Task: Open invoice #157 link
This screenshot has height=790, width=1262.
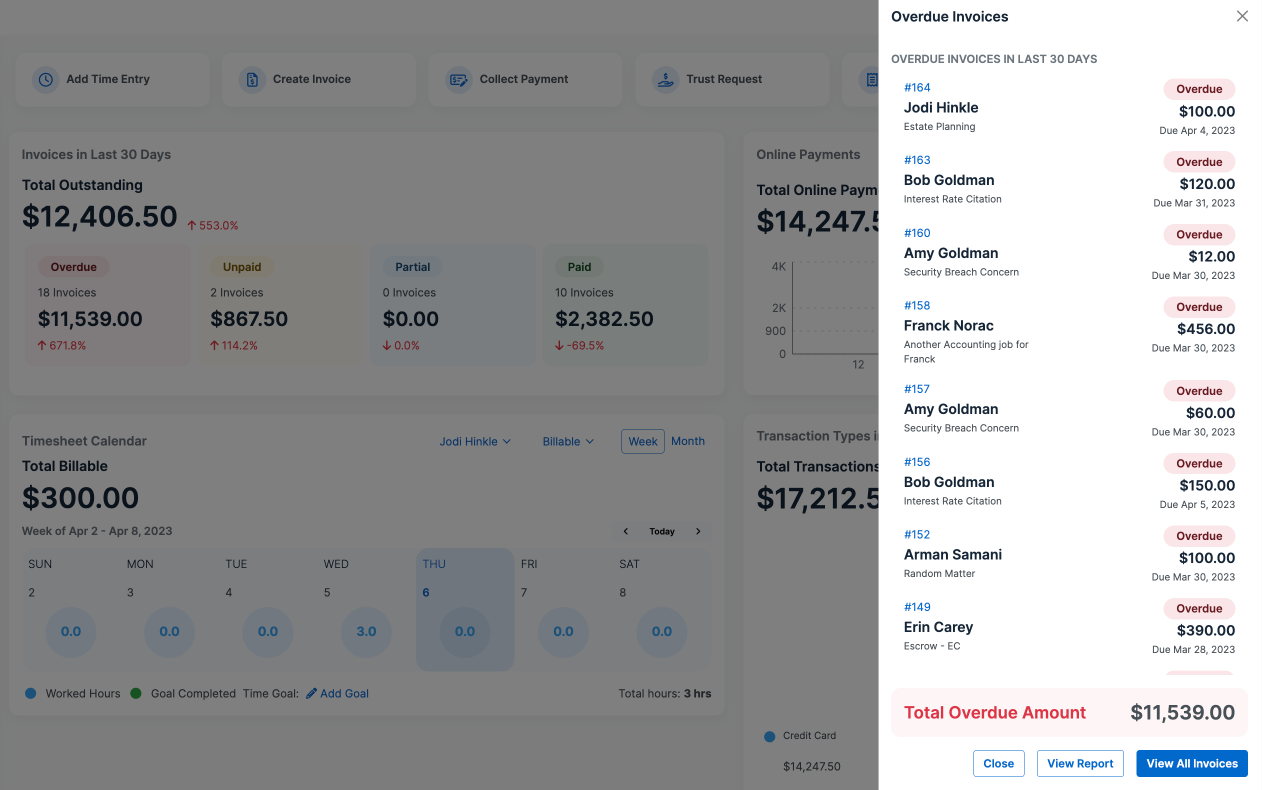Action: [917, 389]
